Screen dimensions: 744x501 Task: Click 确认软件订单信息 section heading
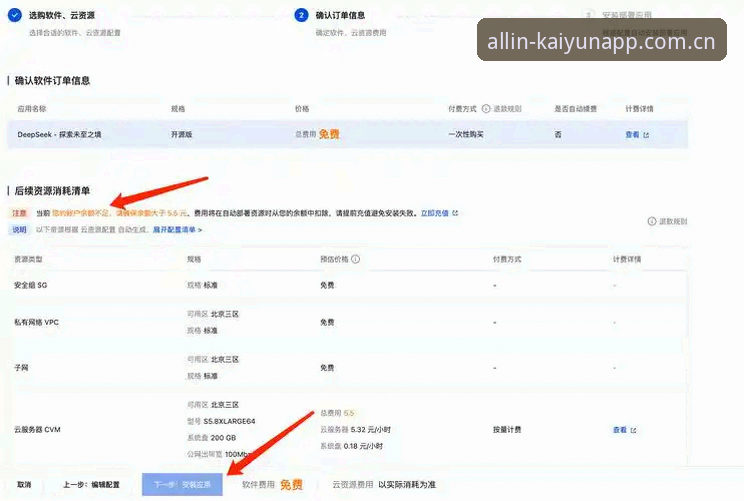coord(52,81)
